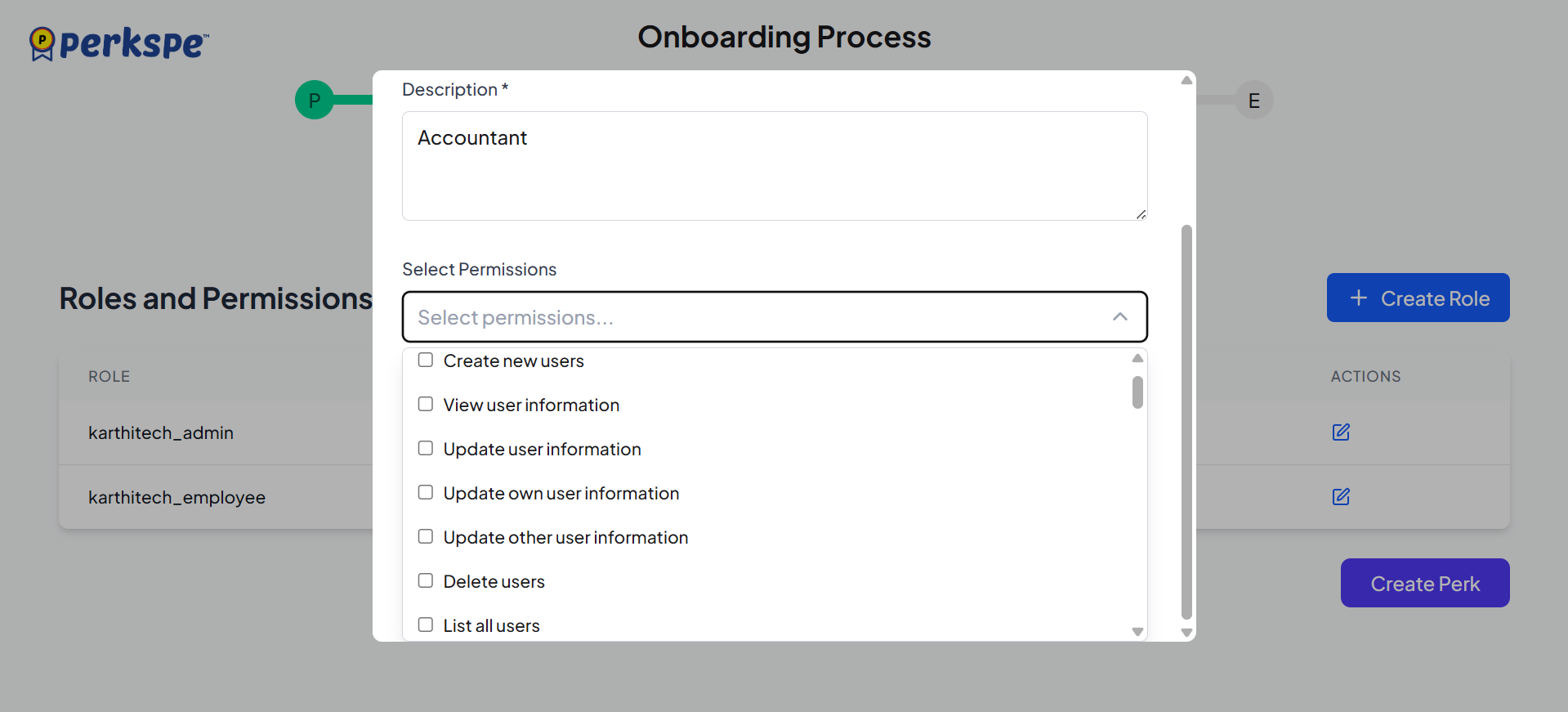Check the View user information box
Image resolution: width=1568 pixels, height=712 pixels.
(x=426, y=405)
